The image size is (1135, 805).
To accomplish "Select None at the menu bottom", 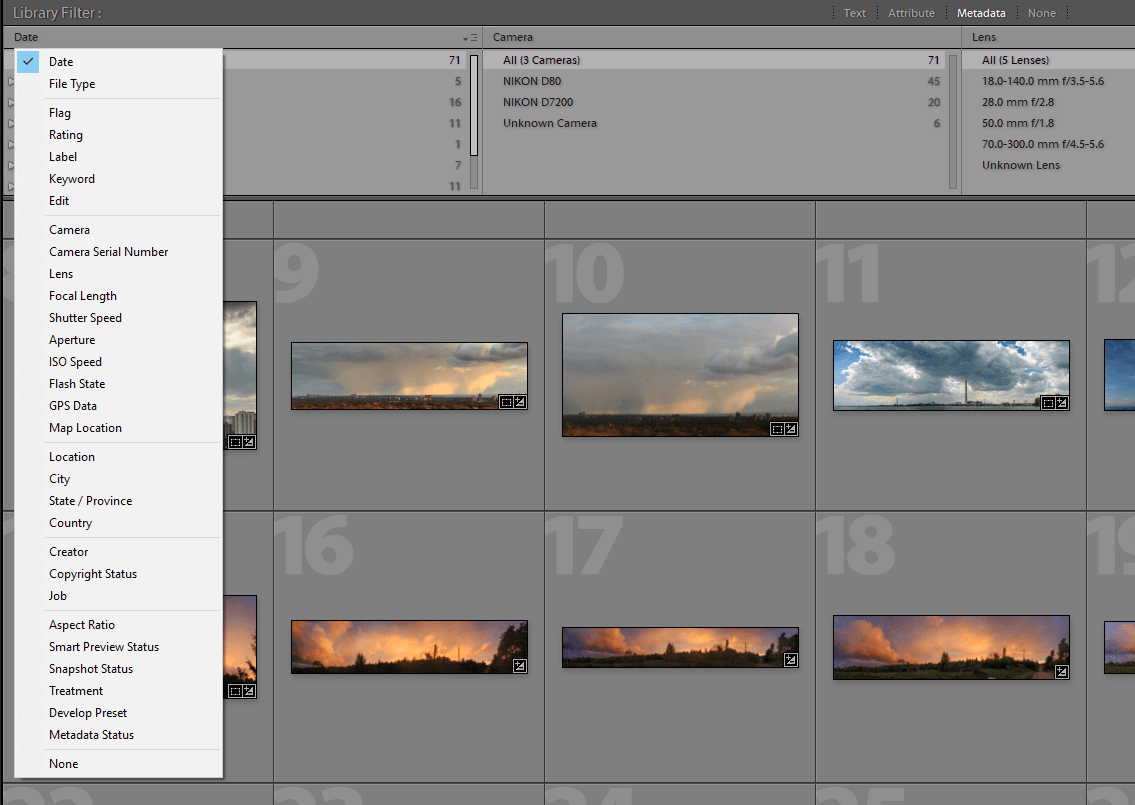I will click(x=118, y=764).
